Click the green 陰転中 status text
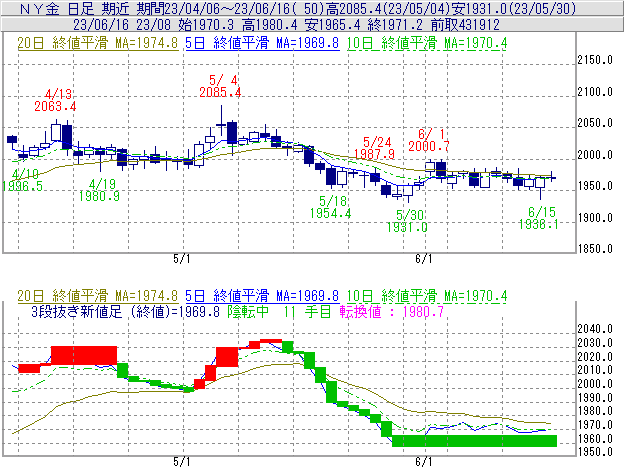This screenshot has height=475, width=624. 248,311
